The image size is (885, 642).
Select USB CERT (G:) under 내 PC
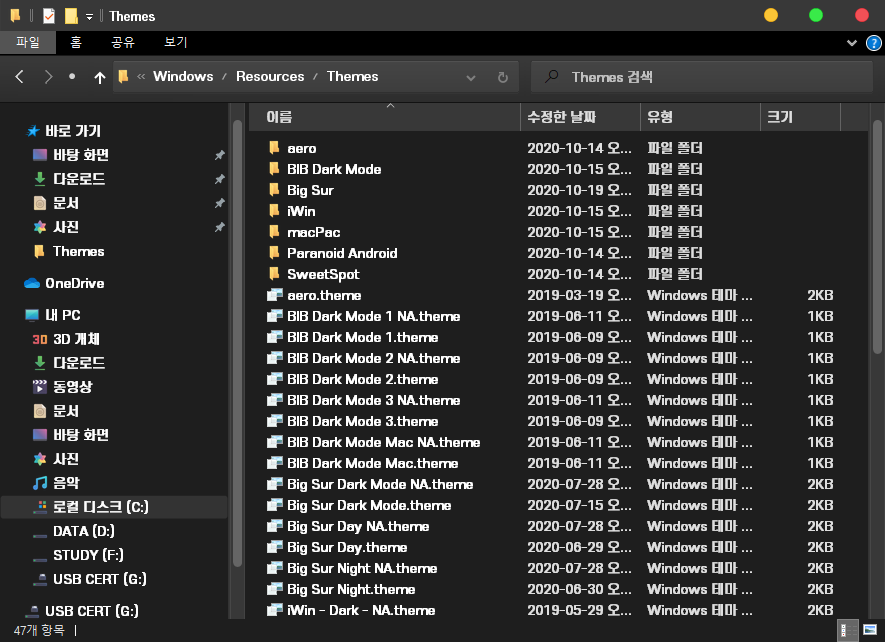[90, 579]
